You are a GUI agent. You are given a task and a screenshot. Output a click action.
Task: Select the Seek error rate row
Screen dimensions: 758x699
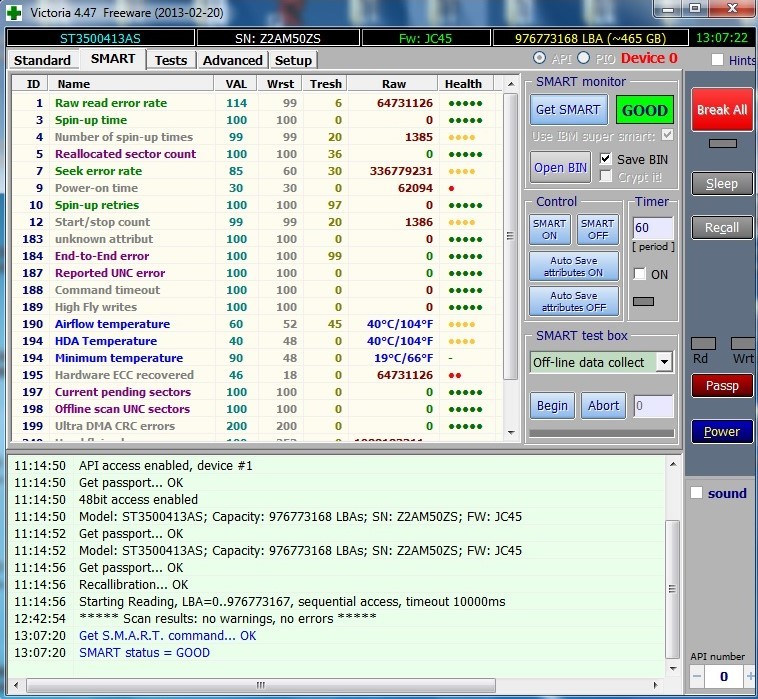point(256,171)
